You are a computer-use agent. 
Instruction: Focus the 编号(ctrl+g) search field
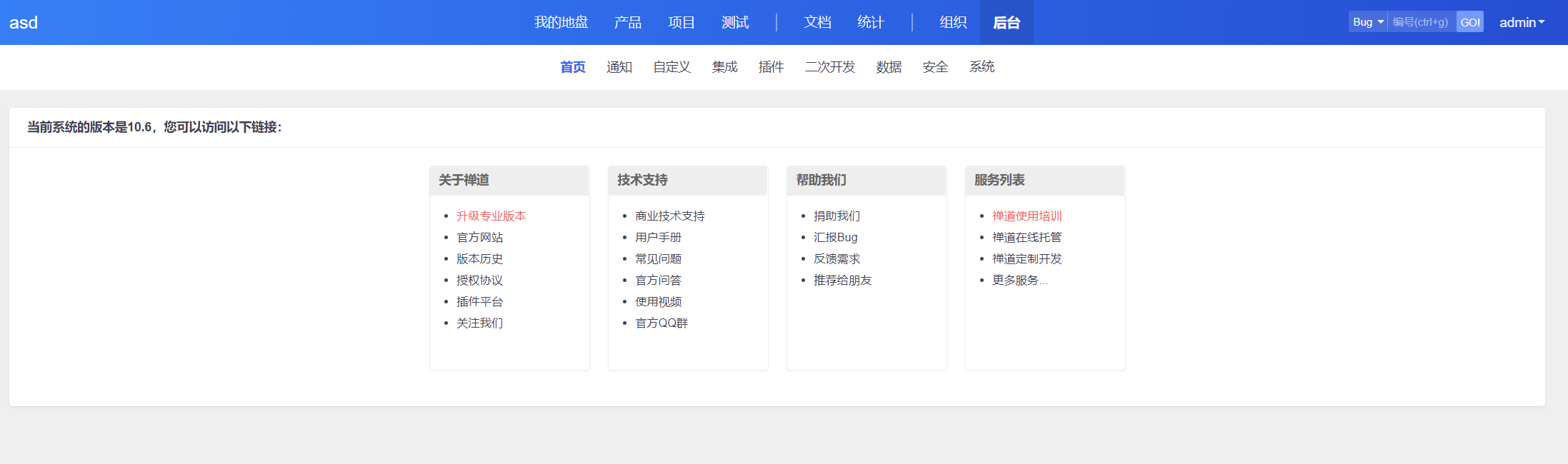[1422, 21]
